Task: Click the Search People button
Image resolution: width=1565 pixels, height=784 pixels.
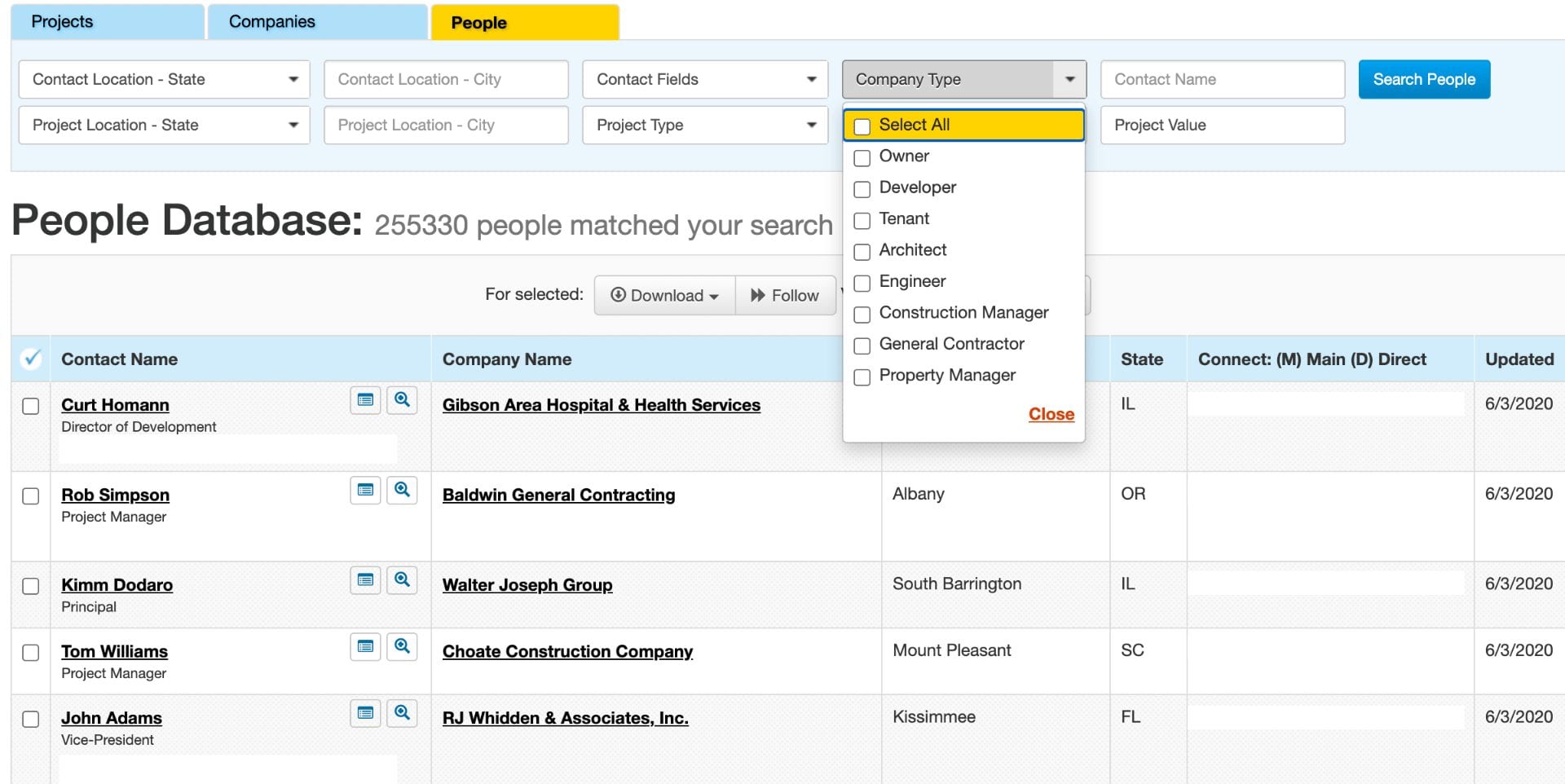Action: [1423, 79]
